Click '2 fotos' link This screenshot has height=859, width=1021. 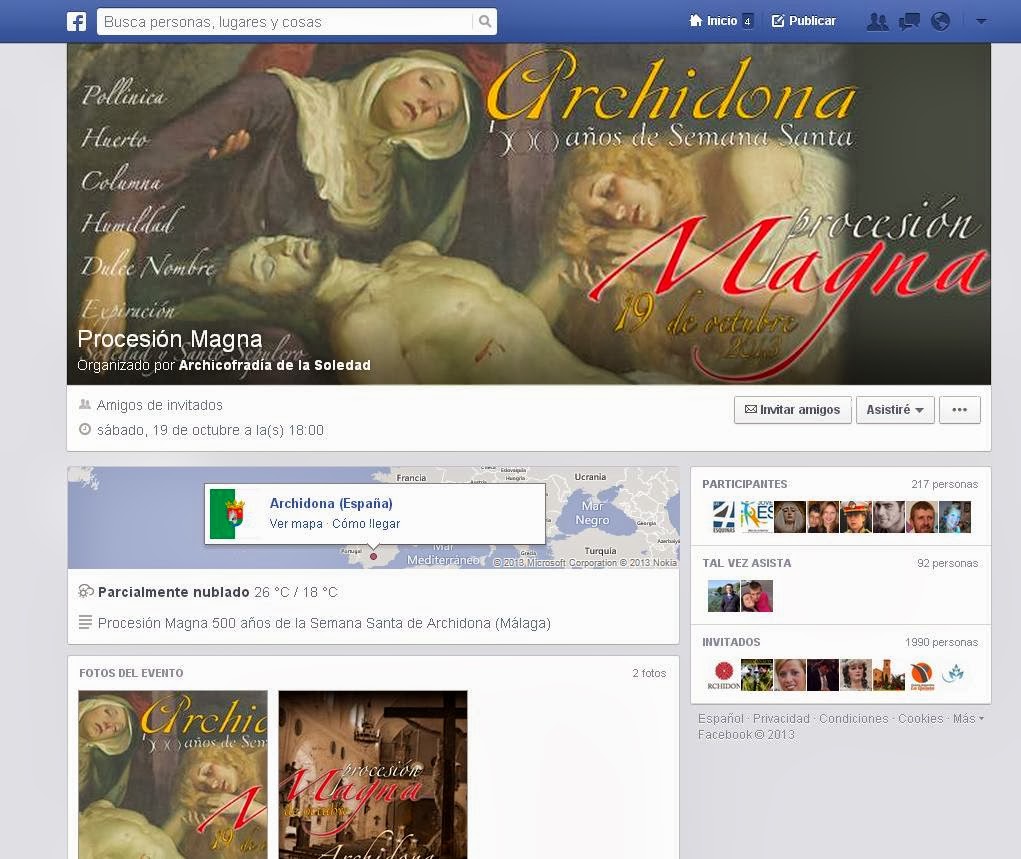[x=649, y=673]
